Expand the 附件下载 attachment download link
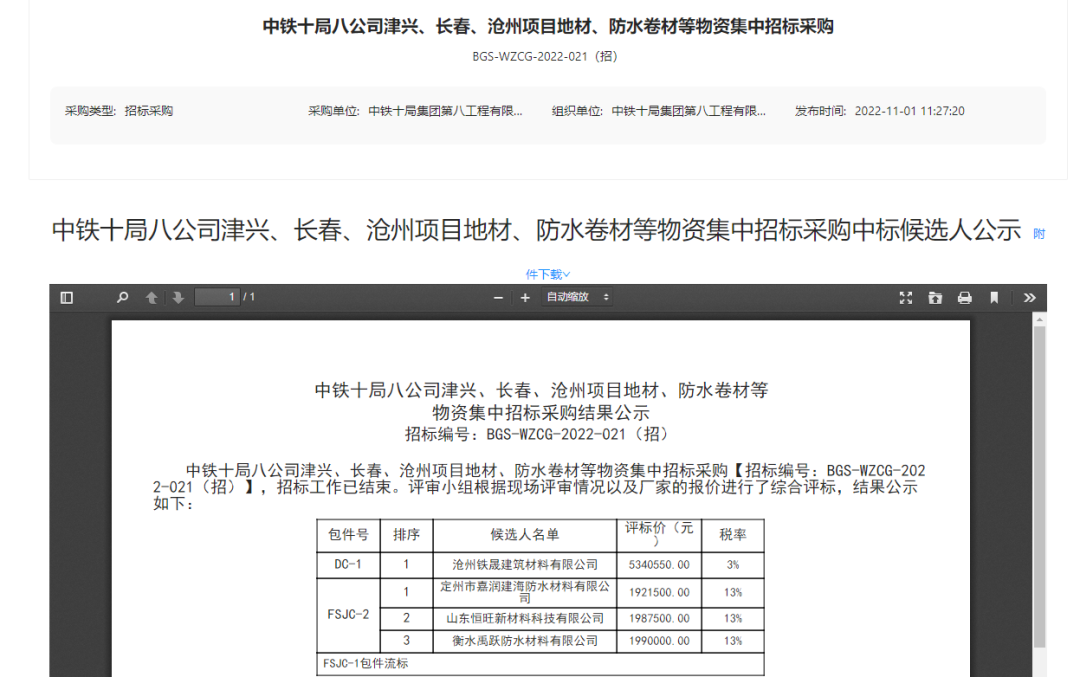Image resolution: width=1080 pixels, height=677 pixels. [x=548, y=274]
